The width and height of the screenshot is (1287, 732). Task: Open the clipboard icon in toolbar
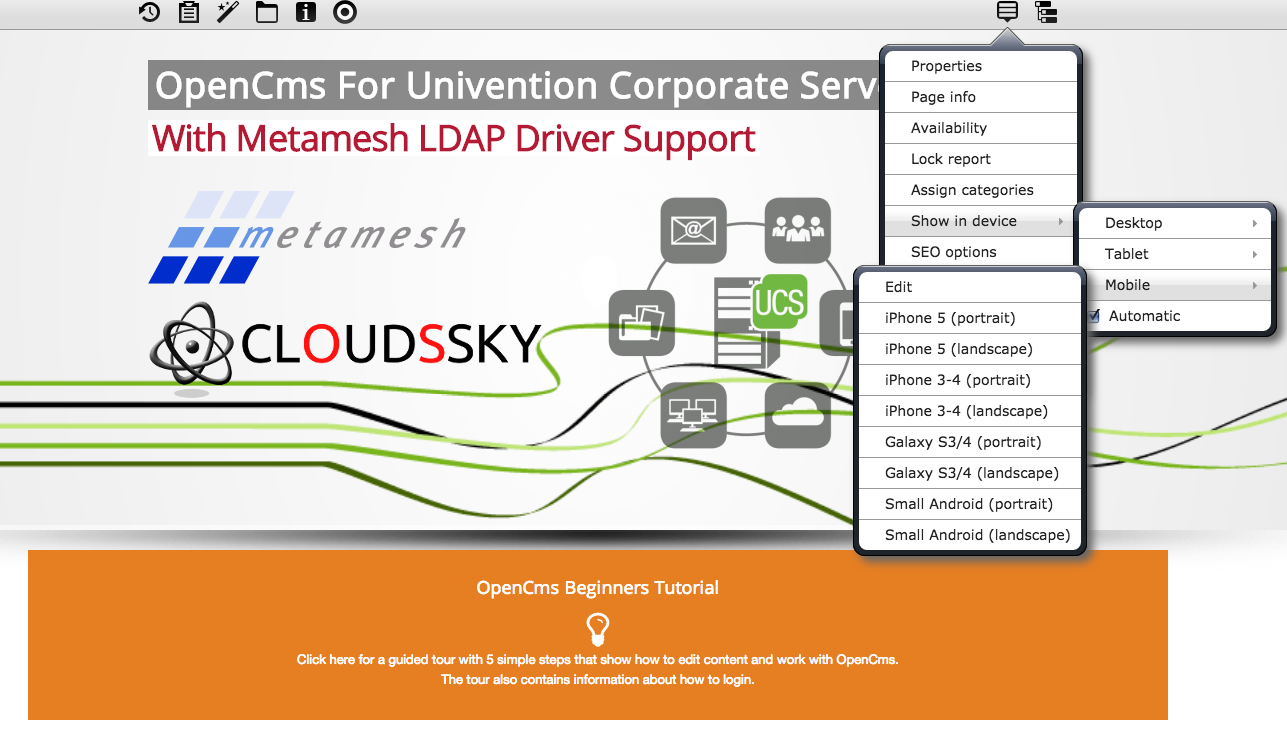tap(188, 12)
